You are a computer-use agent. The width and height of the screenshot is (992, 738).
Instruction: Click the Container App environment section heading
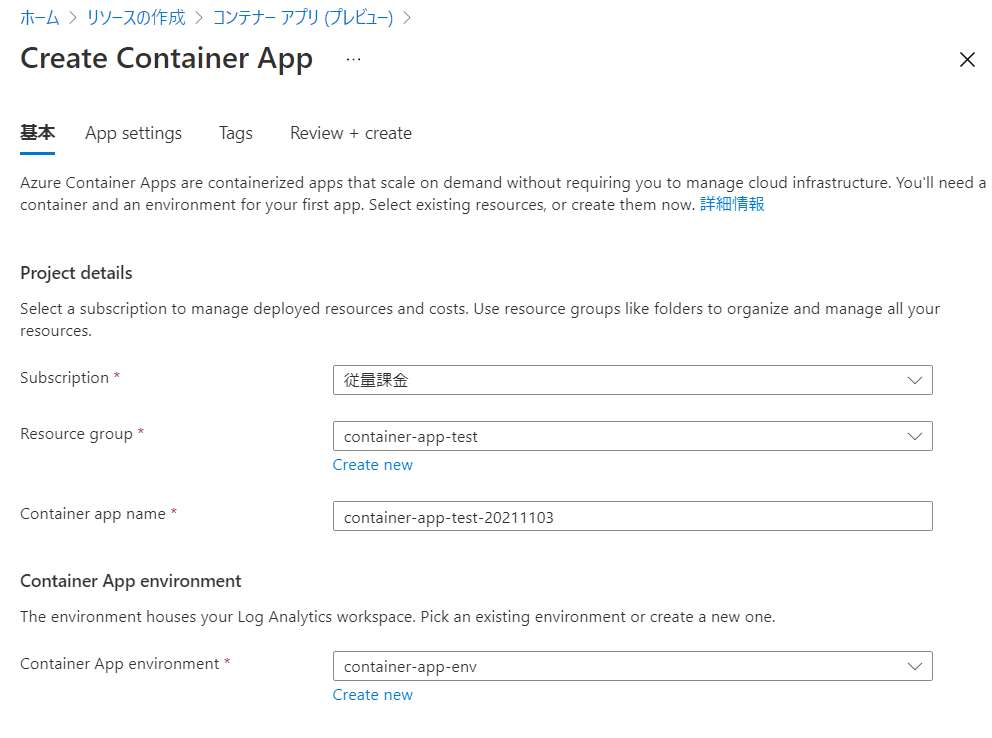(131, 581)
